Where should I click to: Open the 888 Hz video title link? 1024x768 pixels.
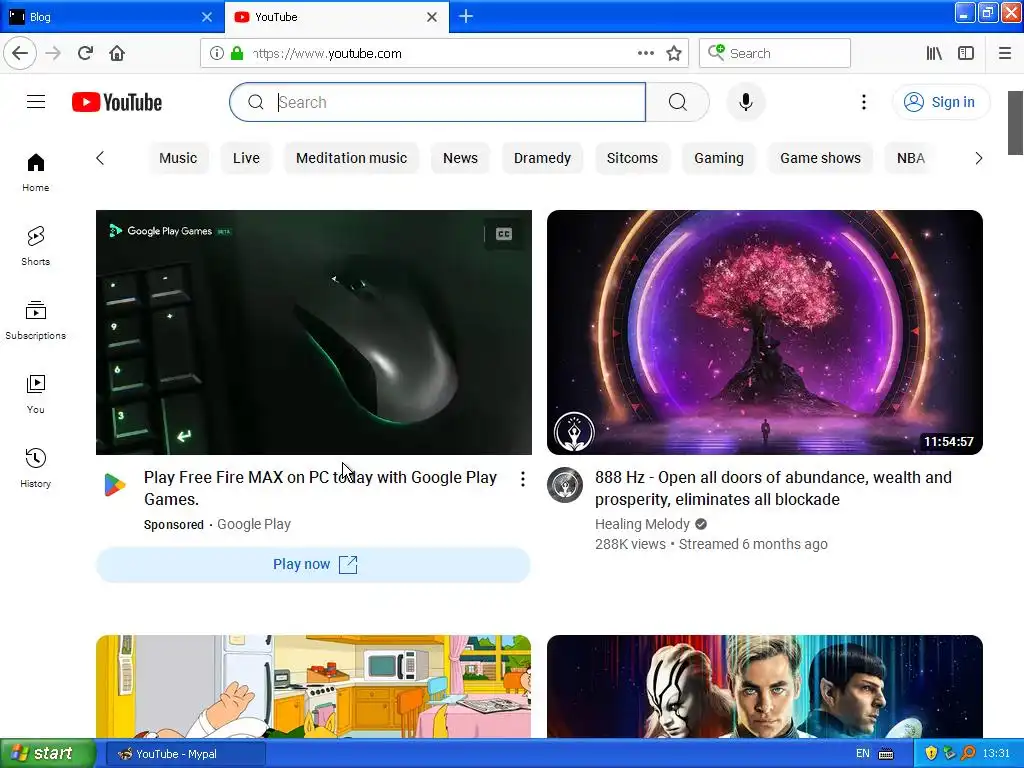coord(773,488)
